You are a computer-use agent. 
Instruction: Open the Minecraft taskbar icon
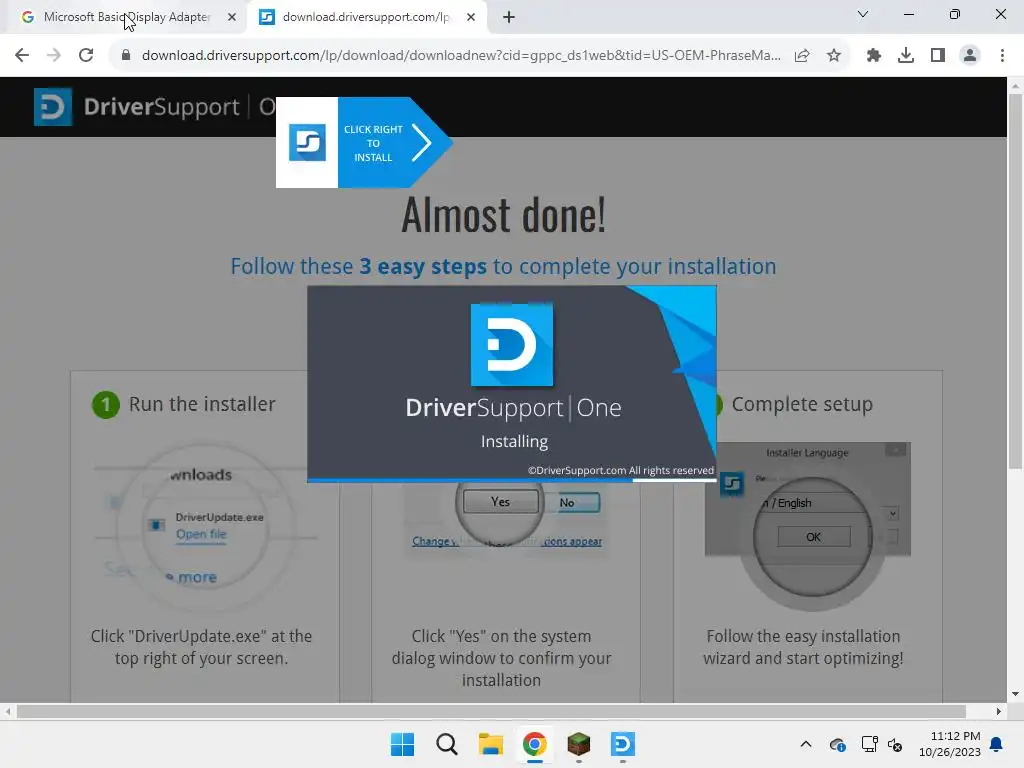(x=579, y=744)
